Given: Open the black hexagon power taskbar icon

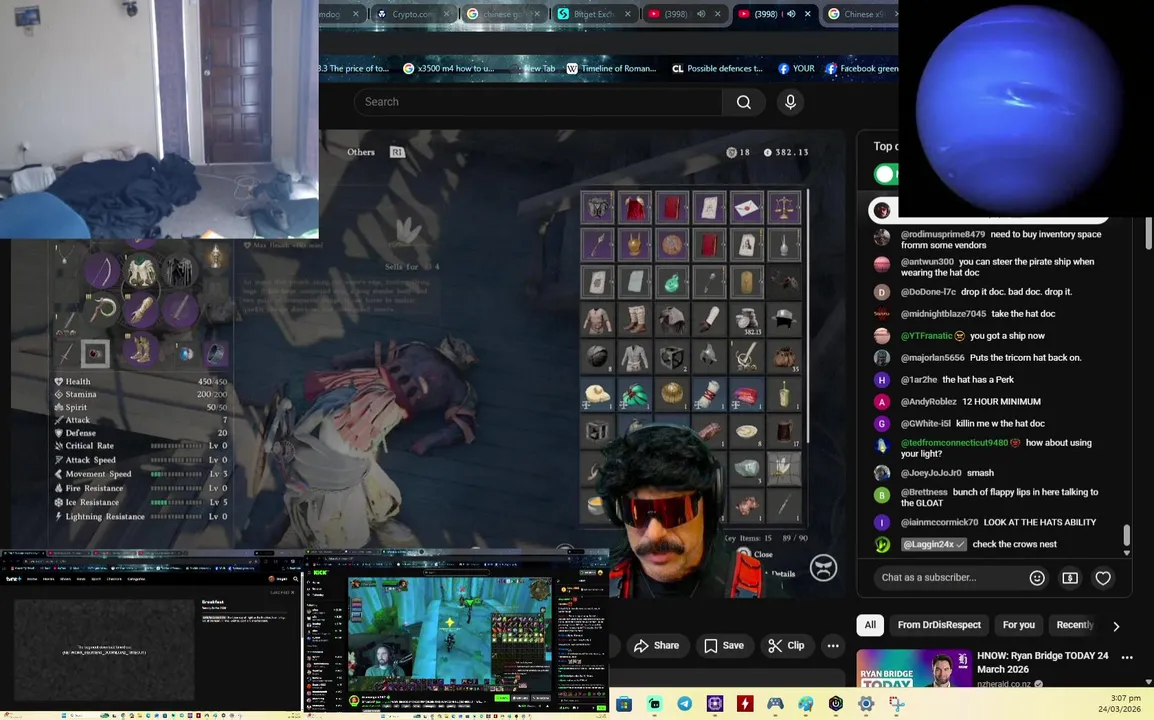Looking at the screenshot, I should tap(835, 704).
